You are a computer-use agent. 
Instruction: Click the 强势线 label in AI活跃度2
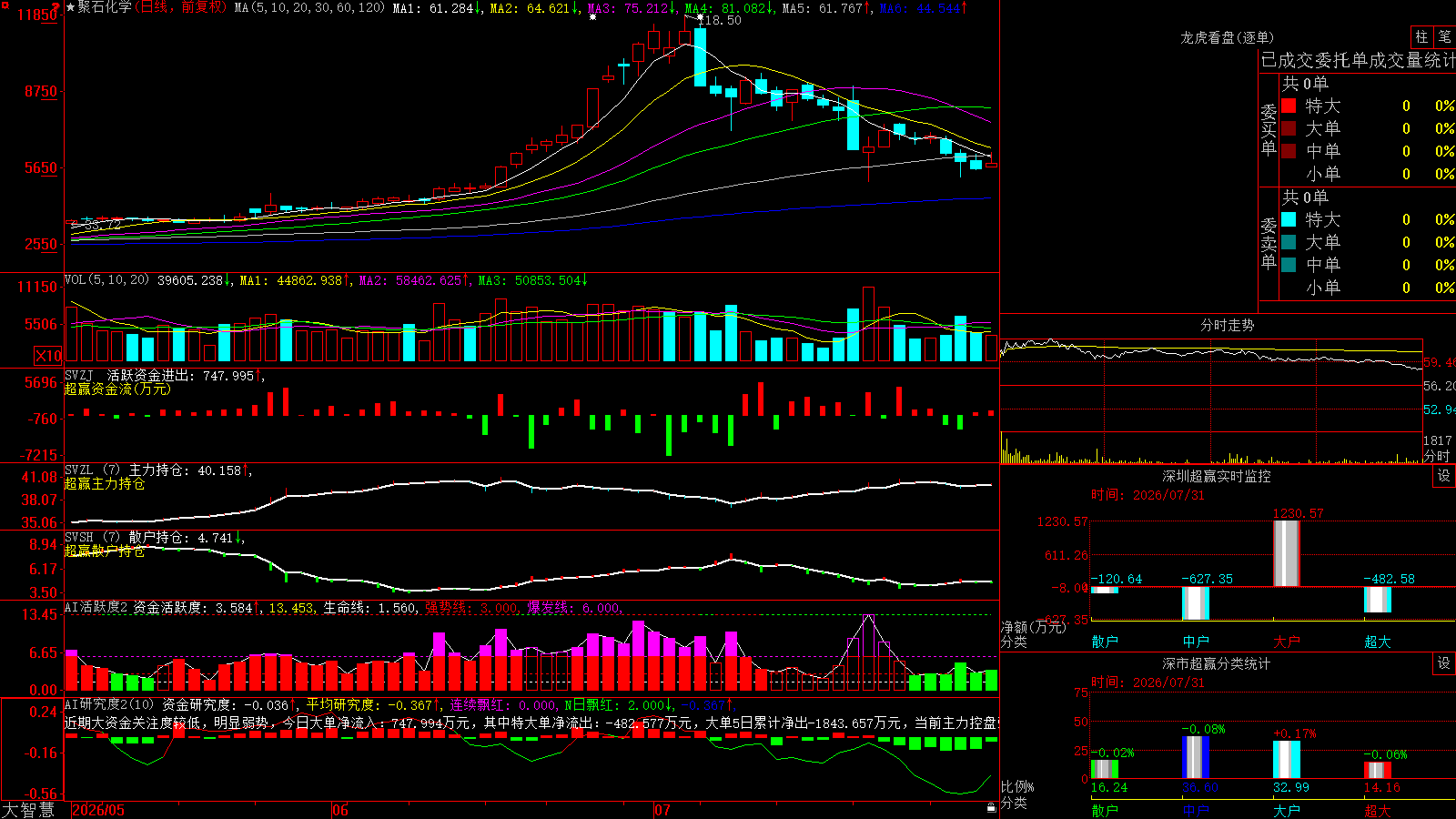[x=447, y=608]
